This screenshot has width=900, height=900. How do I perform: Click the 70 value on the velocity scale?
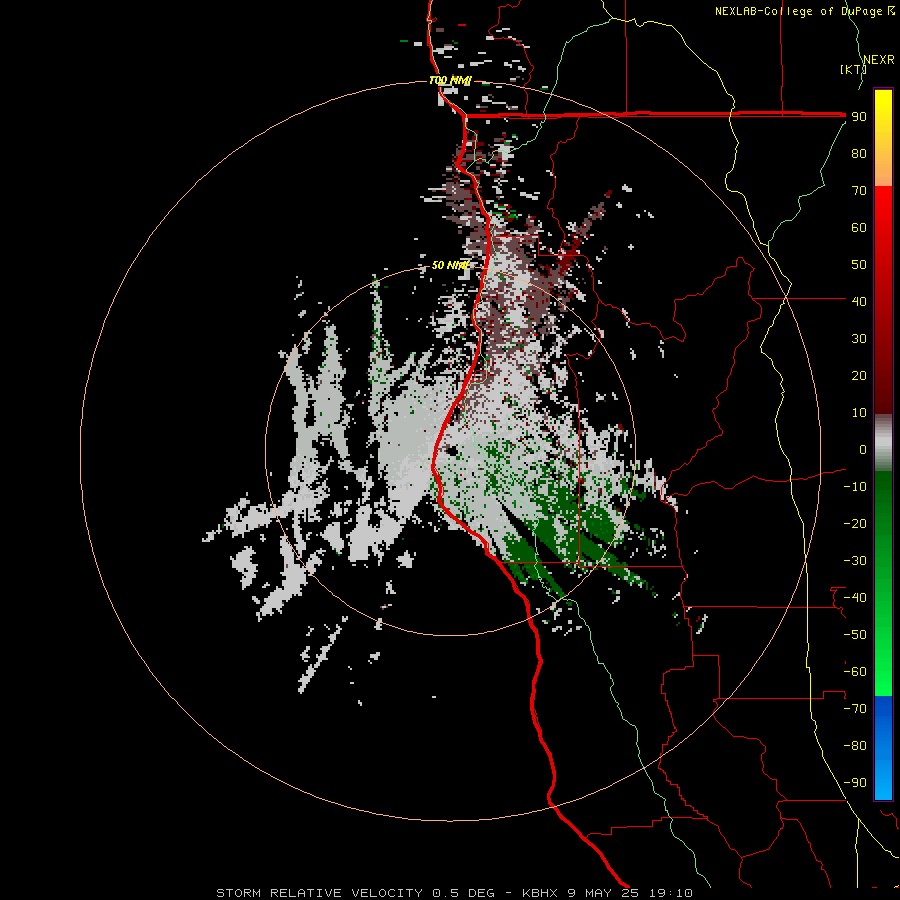(859, 191)
